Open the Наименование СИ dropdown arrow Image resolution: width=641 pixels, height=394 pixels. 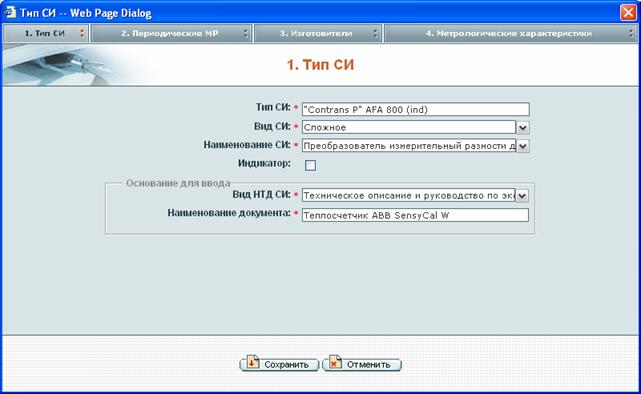point(522,146)
